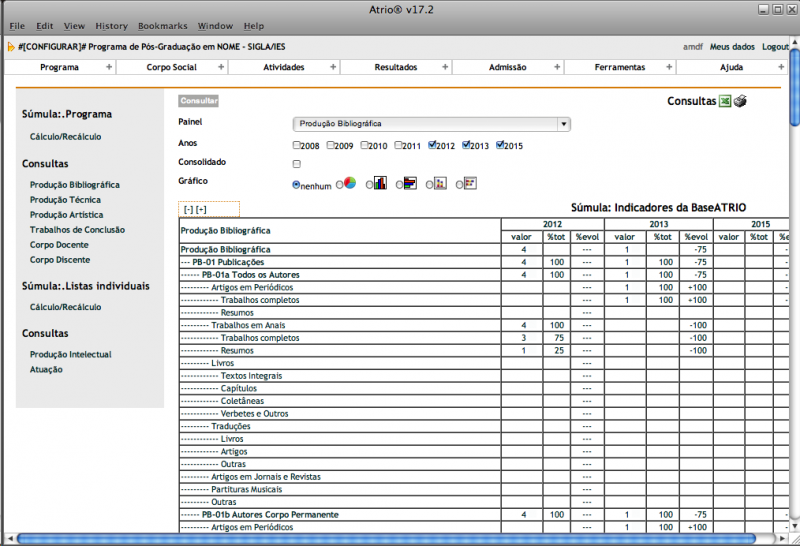This screenshot has height=546, width=800.
Task: Open the Produção Técnica sidebar link
Action: (x=65, y=200)
